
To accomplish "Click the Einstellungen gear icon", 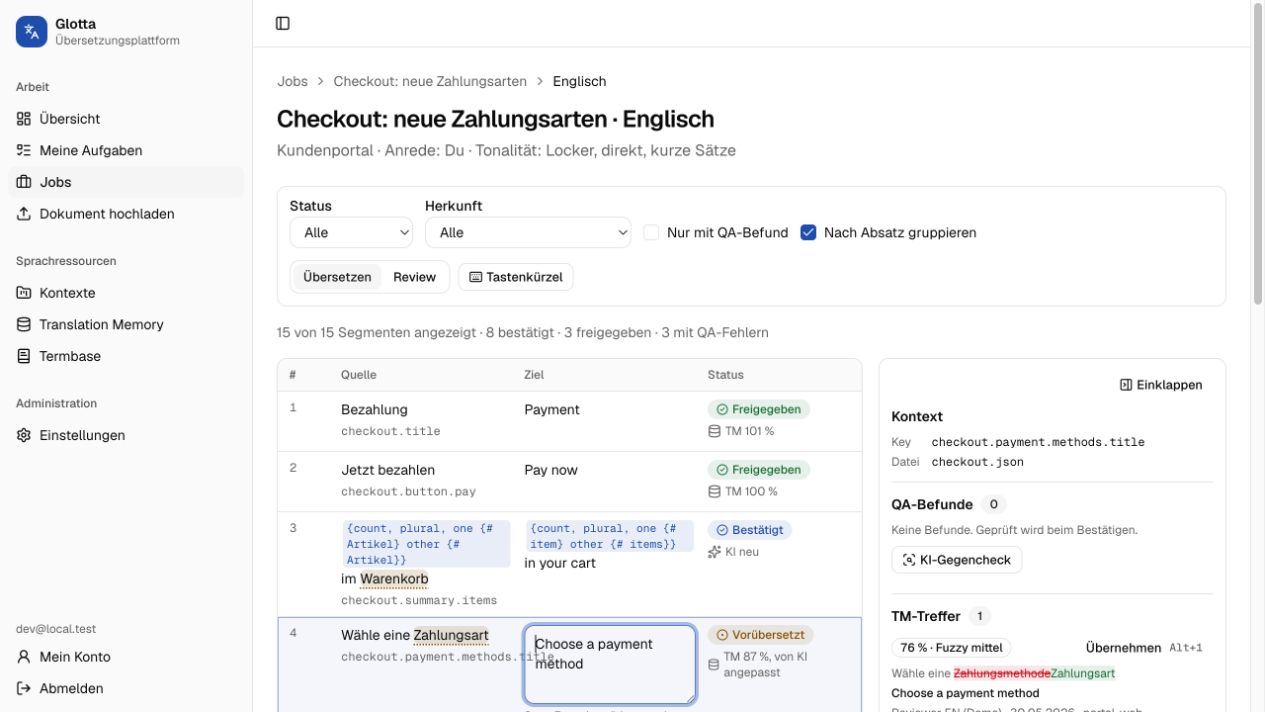I will coord(24,435).
